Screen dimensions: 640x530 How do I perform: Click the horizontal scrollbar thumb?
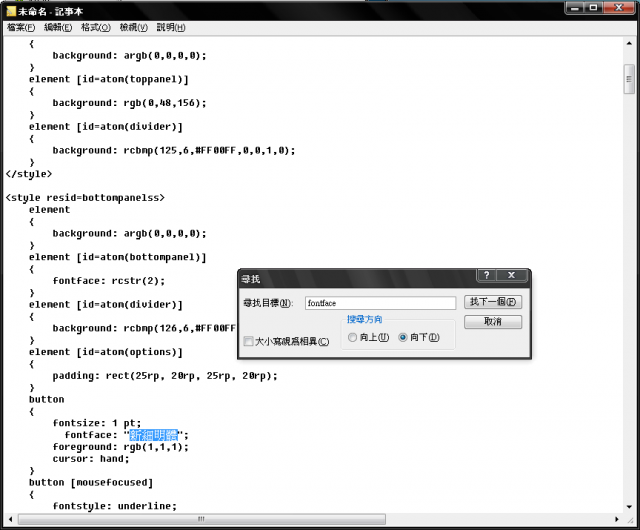click(202, 519)
